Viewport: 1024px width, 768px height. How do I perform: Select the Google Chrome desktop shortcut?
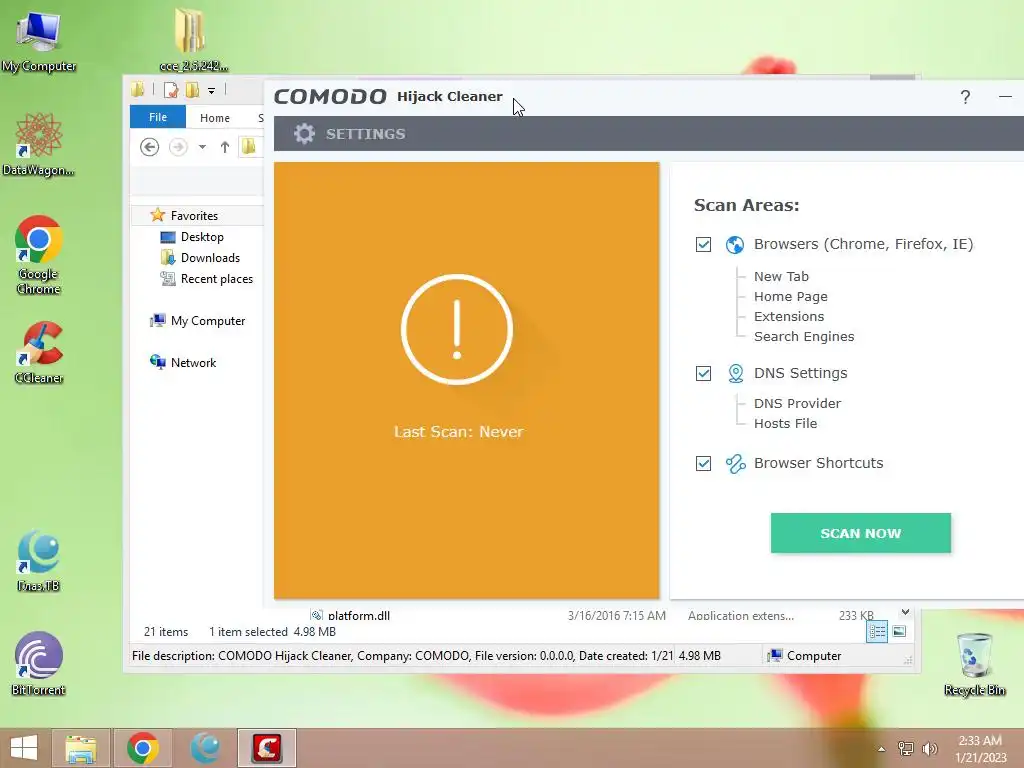[x=39, y=255]
